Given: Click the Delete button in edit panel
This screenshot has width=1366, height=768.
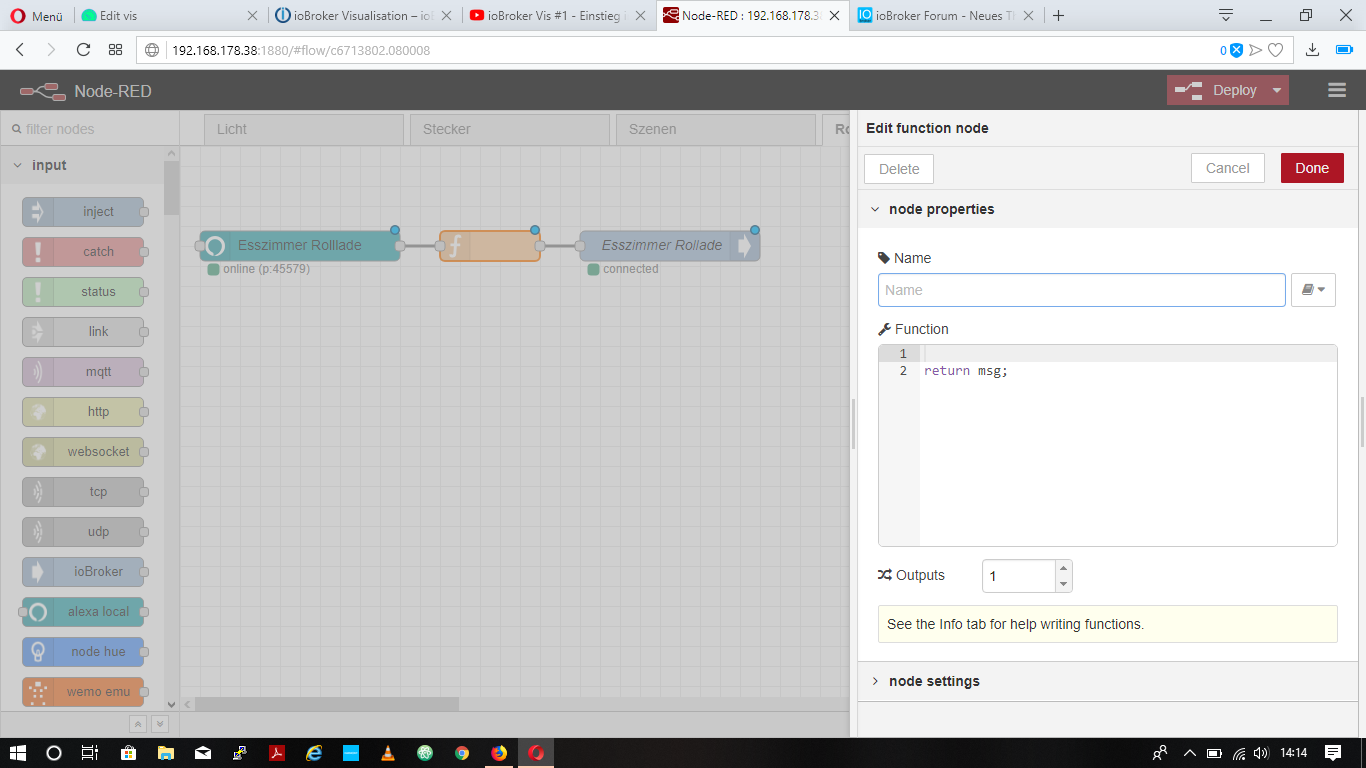Looking at the screenshot, I should (899, 169).
